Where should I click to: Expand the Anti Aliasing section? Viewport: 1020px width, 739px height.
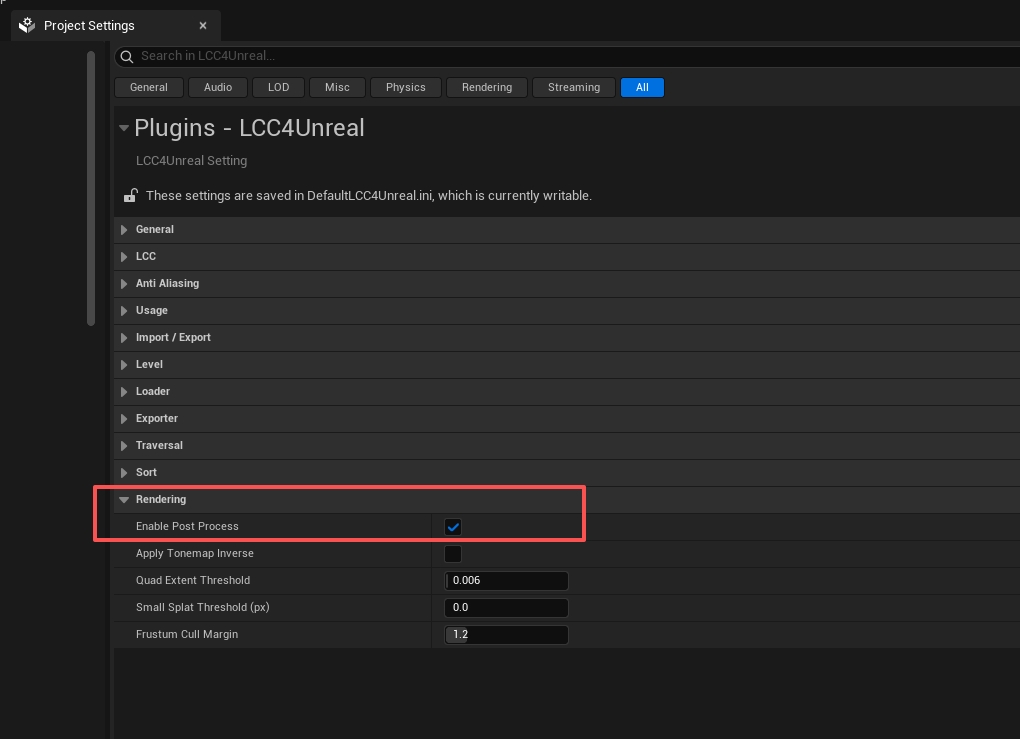pos(124,284)
